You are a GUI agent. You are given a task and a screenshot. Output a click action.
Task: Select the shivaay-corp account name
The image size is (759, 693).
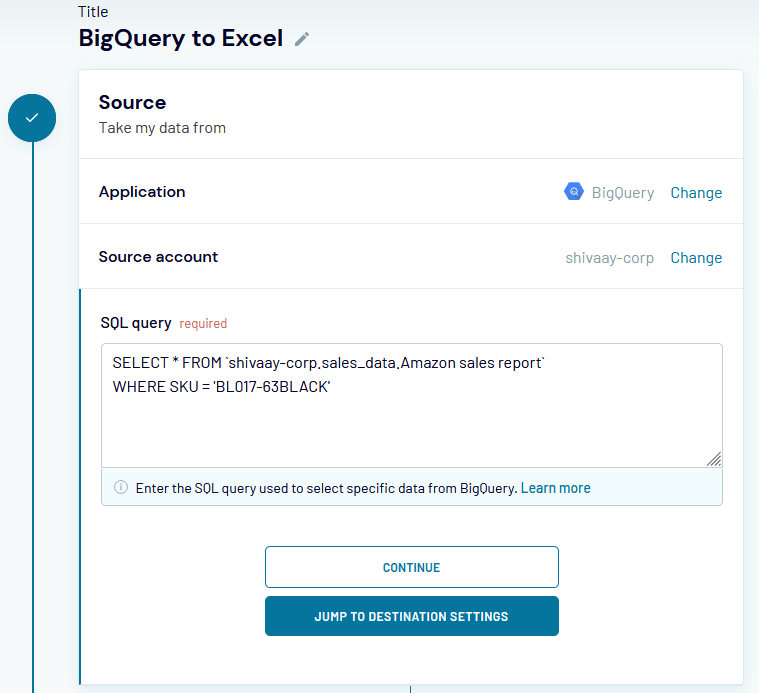coord(609,258)
